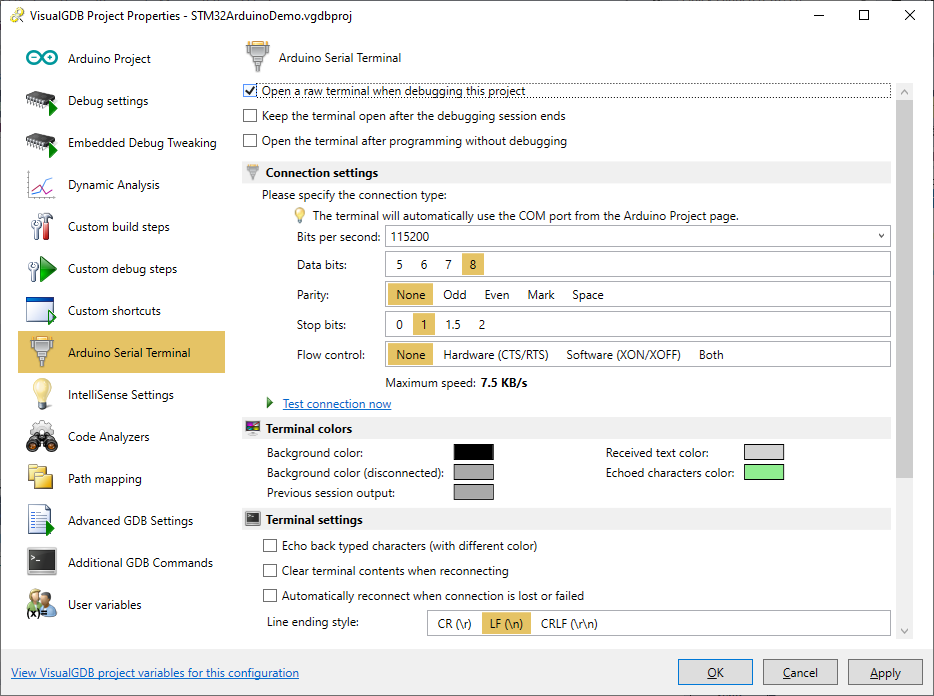Set stop bits to 2

(481, 325)
